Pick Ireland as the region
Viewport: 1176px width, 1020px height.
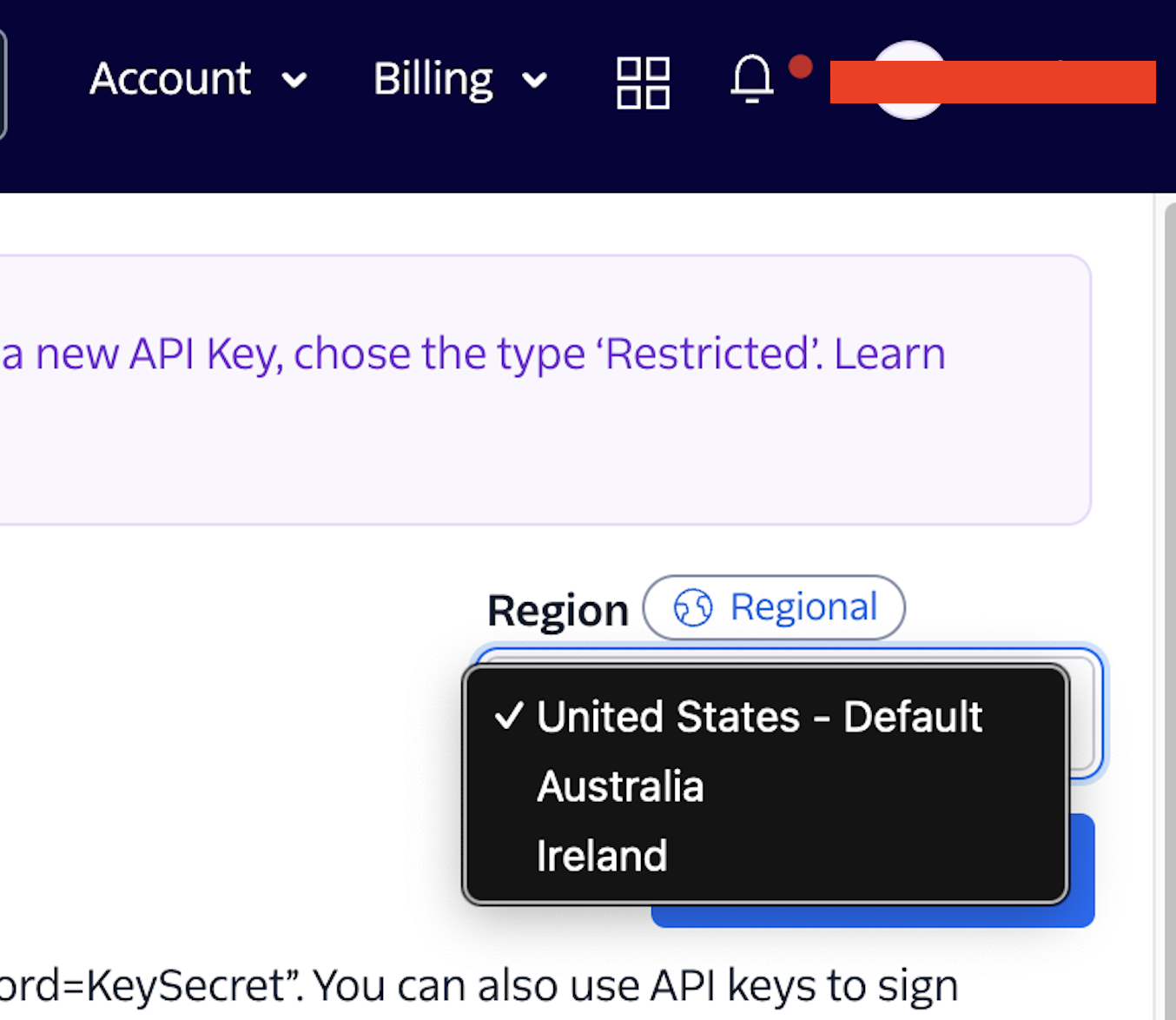click(602, 857)
